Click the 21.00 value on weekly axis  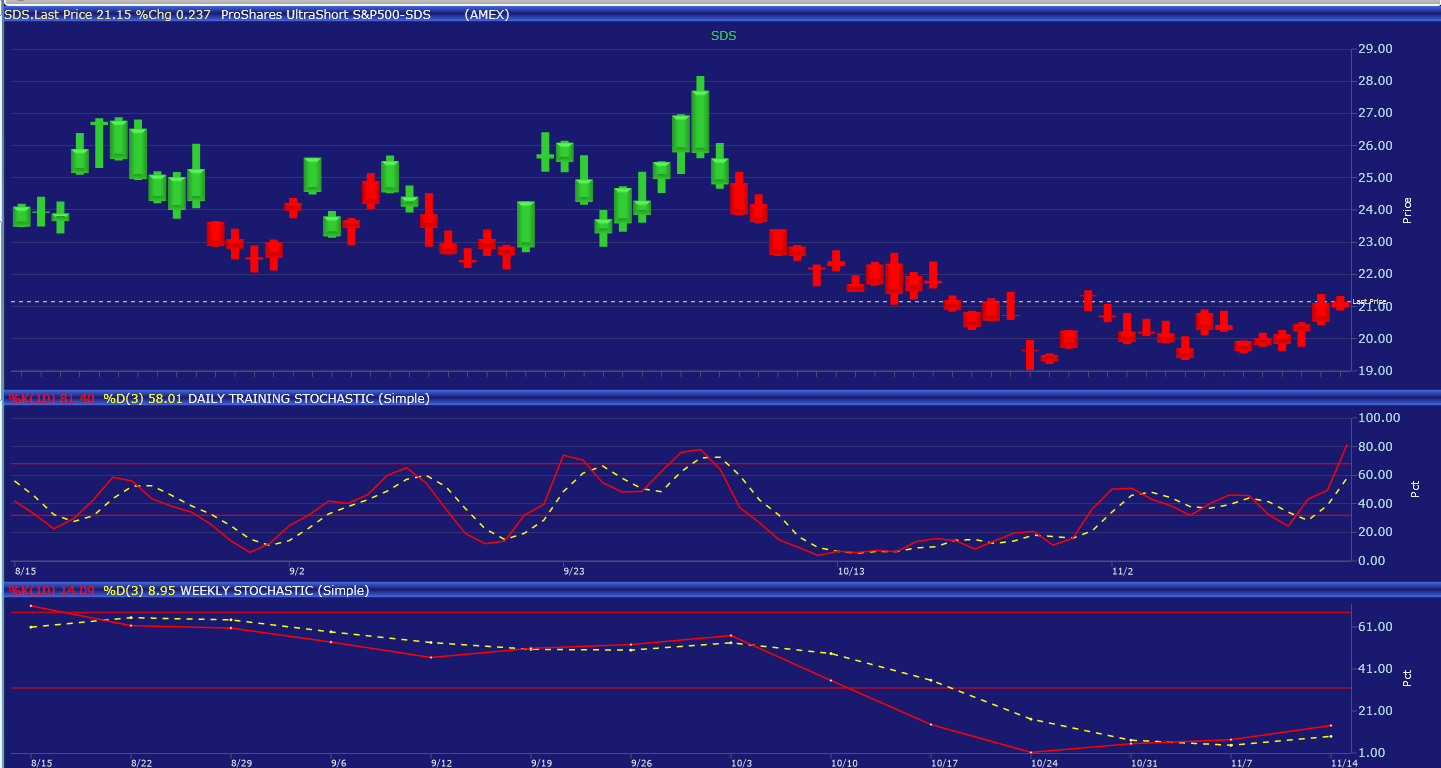point(1375,711)
